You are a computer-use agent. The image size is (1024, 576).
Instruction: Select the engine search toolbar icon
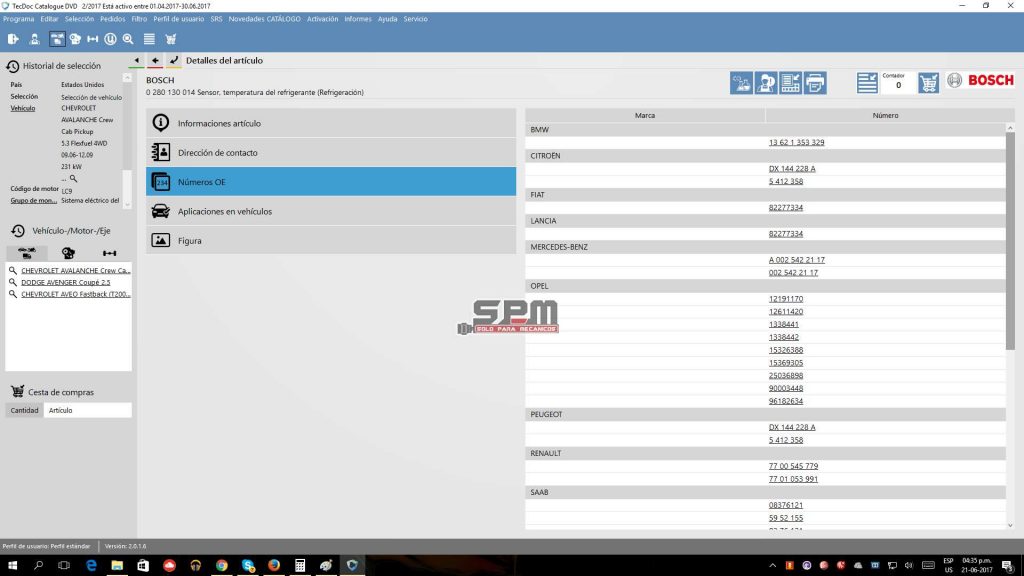(75, 39)
